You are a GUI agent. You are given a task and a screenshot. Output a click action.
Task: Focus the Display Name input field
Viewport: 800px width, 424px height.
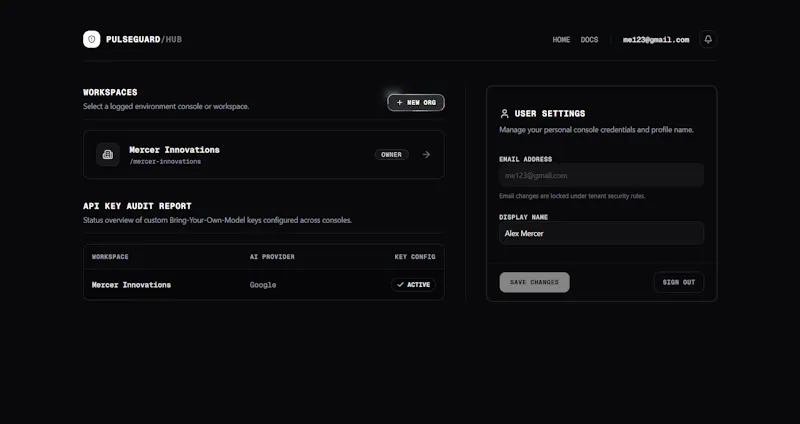[602, 233]
